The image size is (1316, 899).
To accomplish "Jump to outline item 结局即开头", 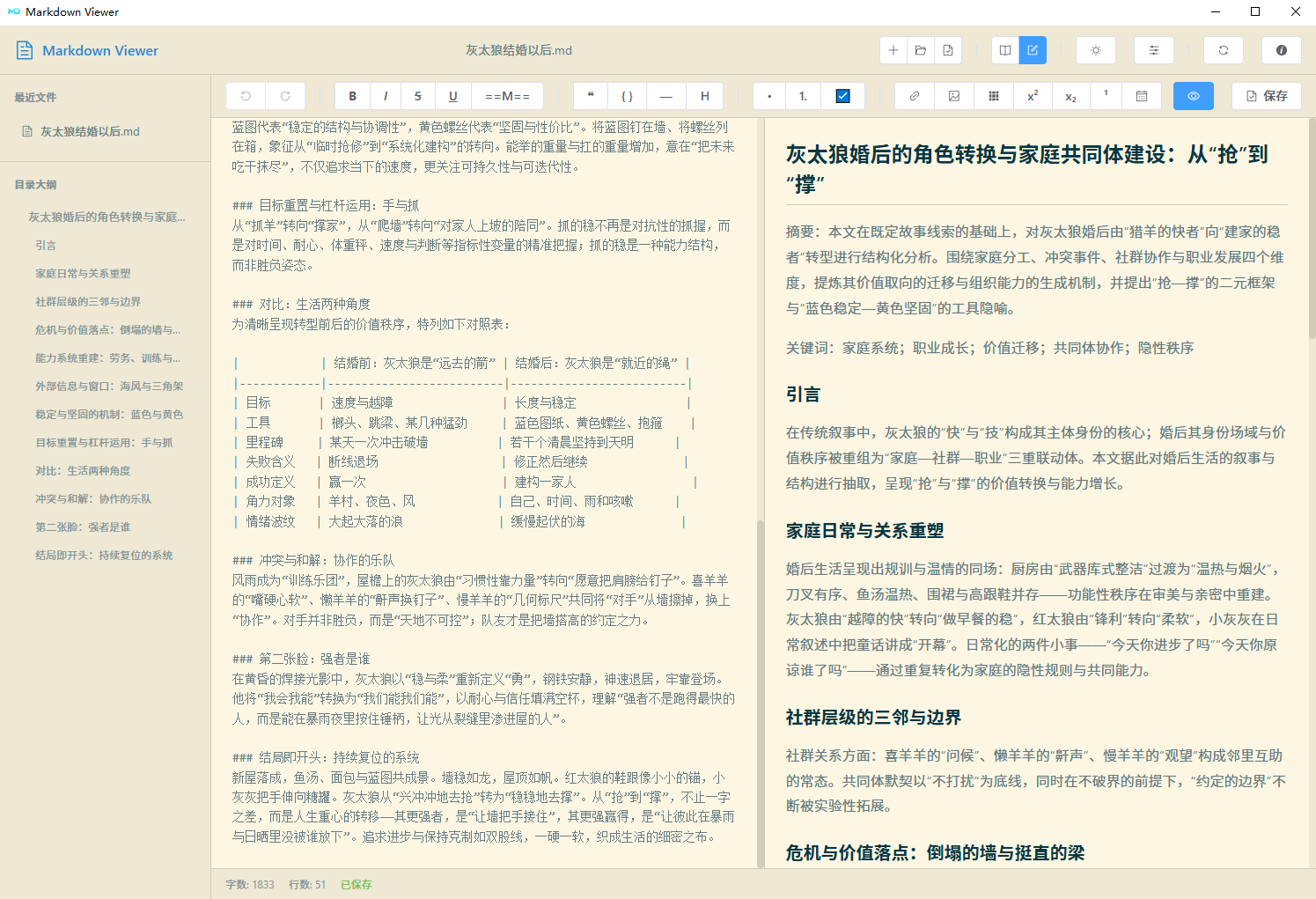I will [106, 555].
